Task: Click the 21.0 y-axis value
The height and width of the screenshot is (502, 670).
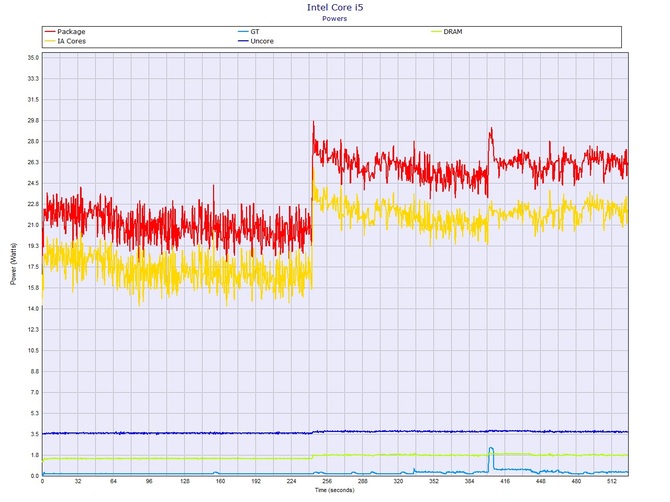Action: [x=33, y=225]
